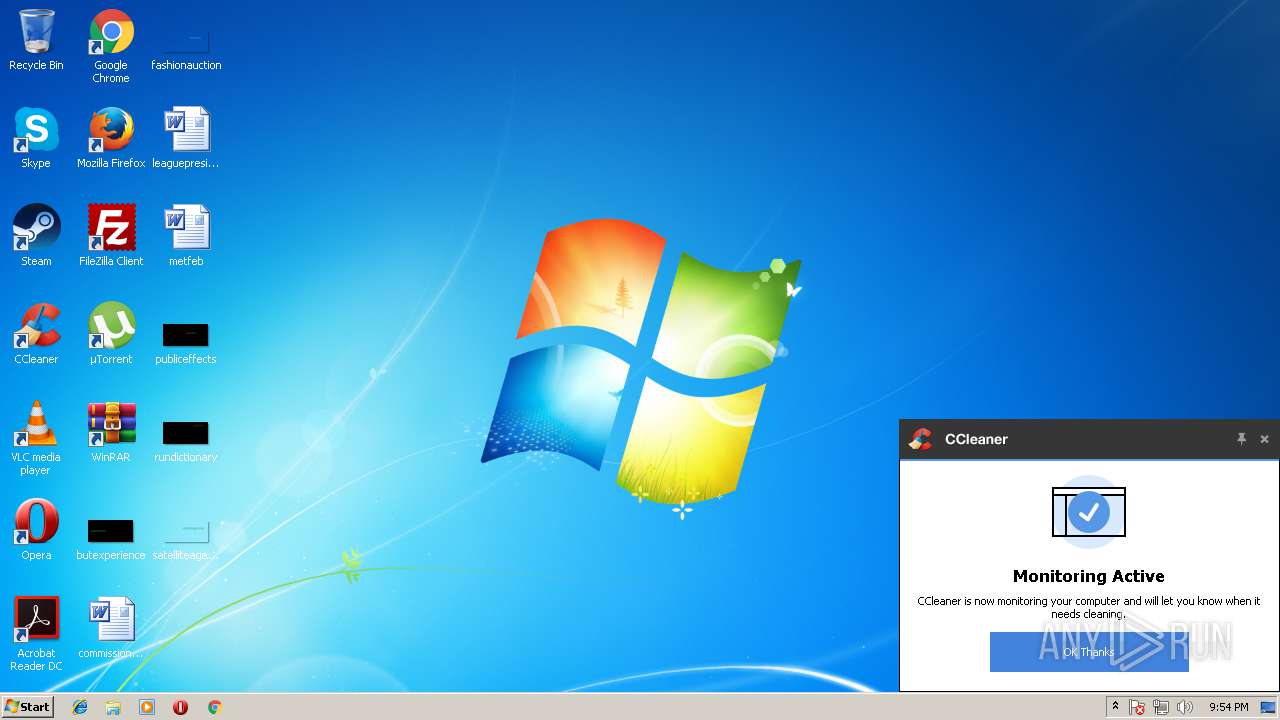Click OK Thanks in CCleaner popup
This screenshot has height=720, width=1280.
click(1089, 652)
